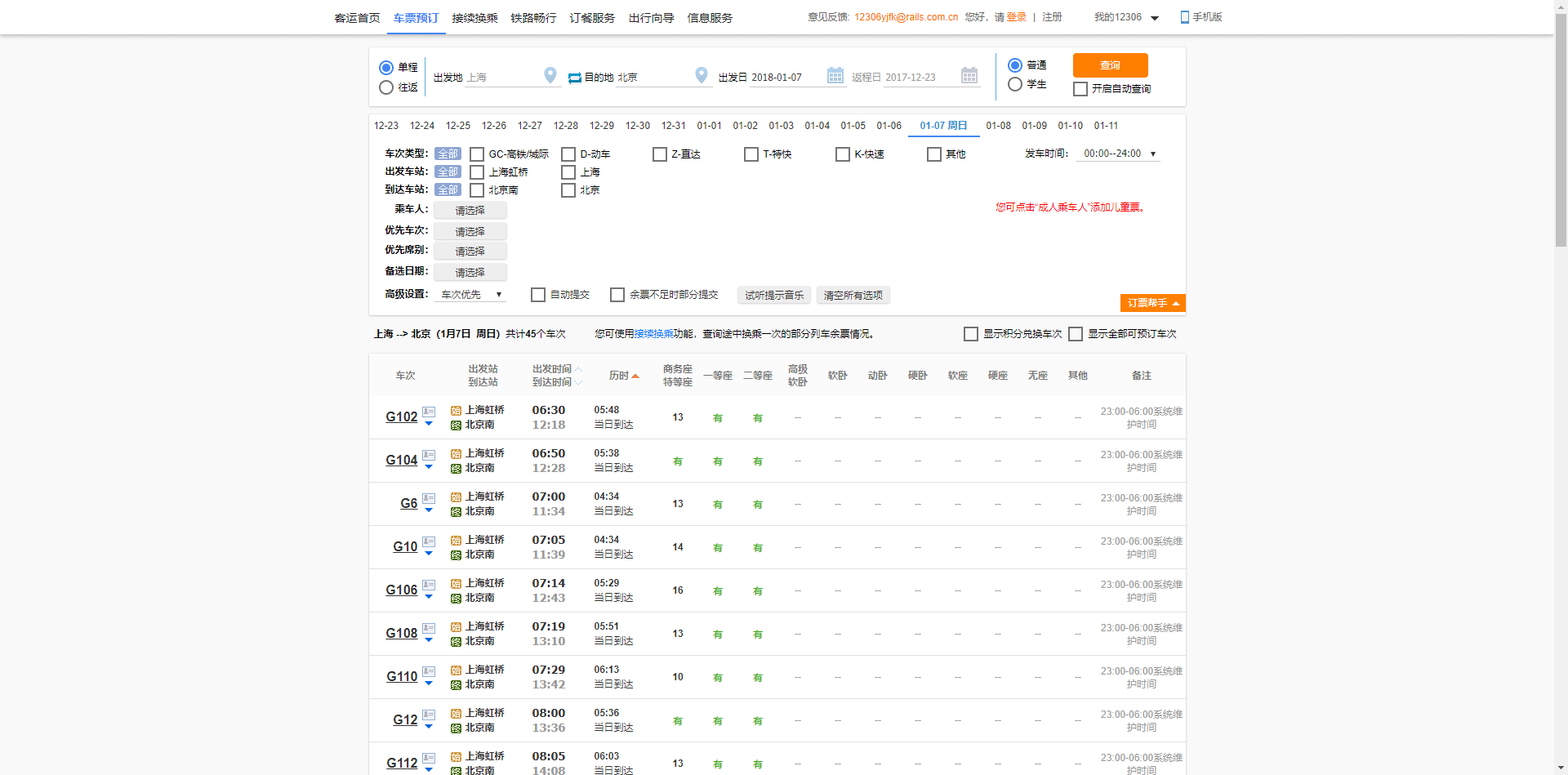Check the 余票不足时部分提交 checkbox

(617, 295)
